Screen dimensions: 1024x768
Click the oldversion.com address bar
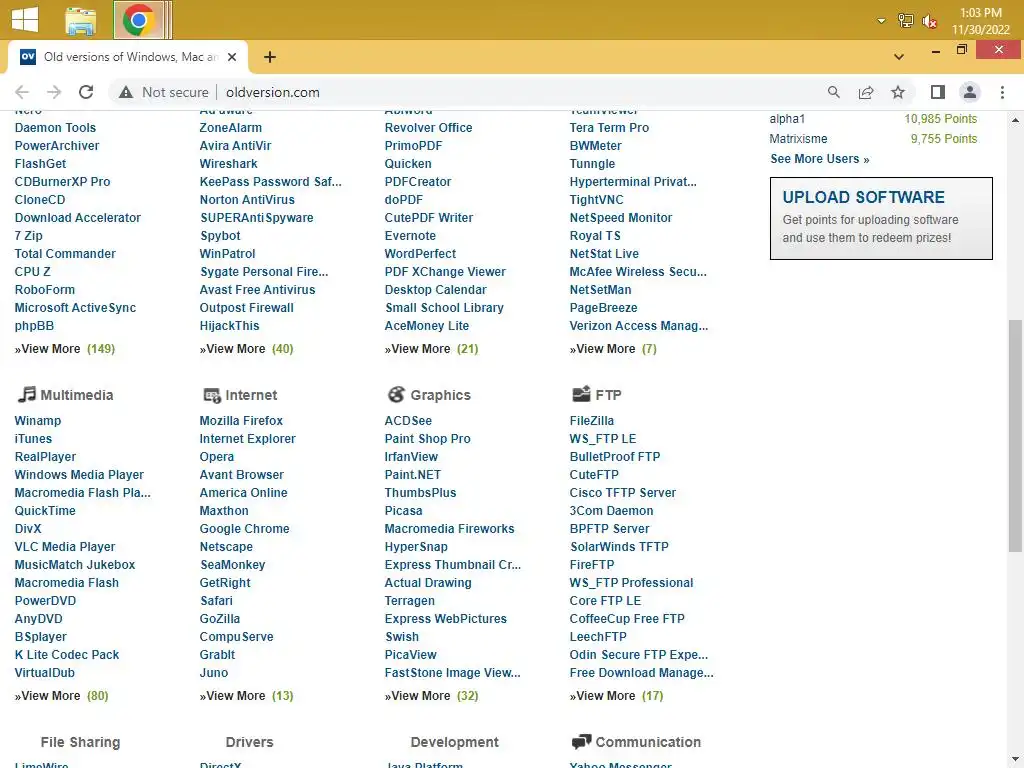tap(272, 92)
